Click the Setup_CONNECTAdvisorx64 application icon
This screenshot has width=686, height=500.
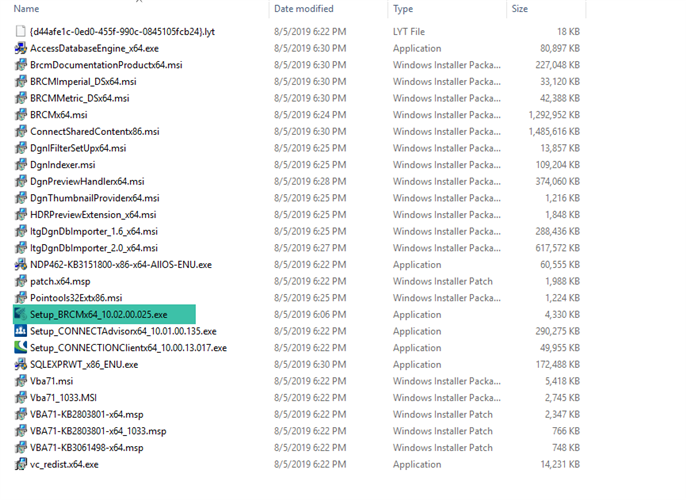pyautogui.click(x=21, y=331)
